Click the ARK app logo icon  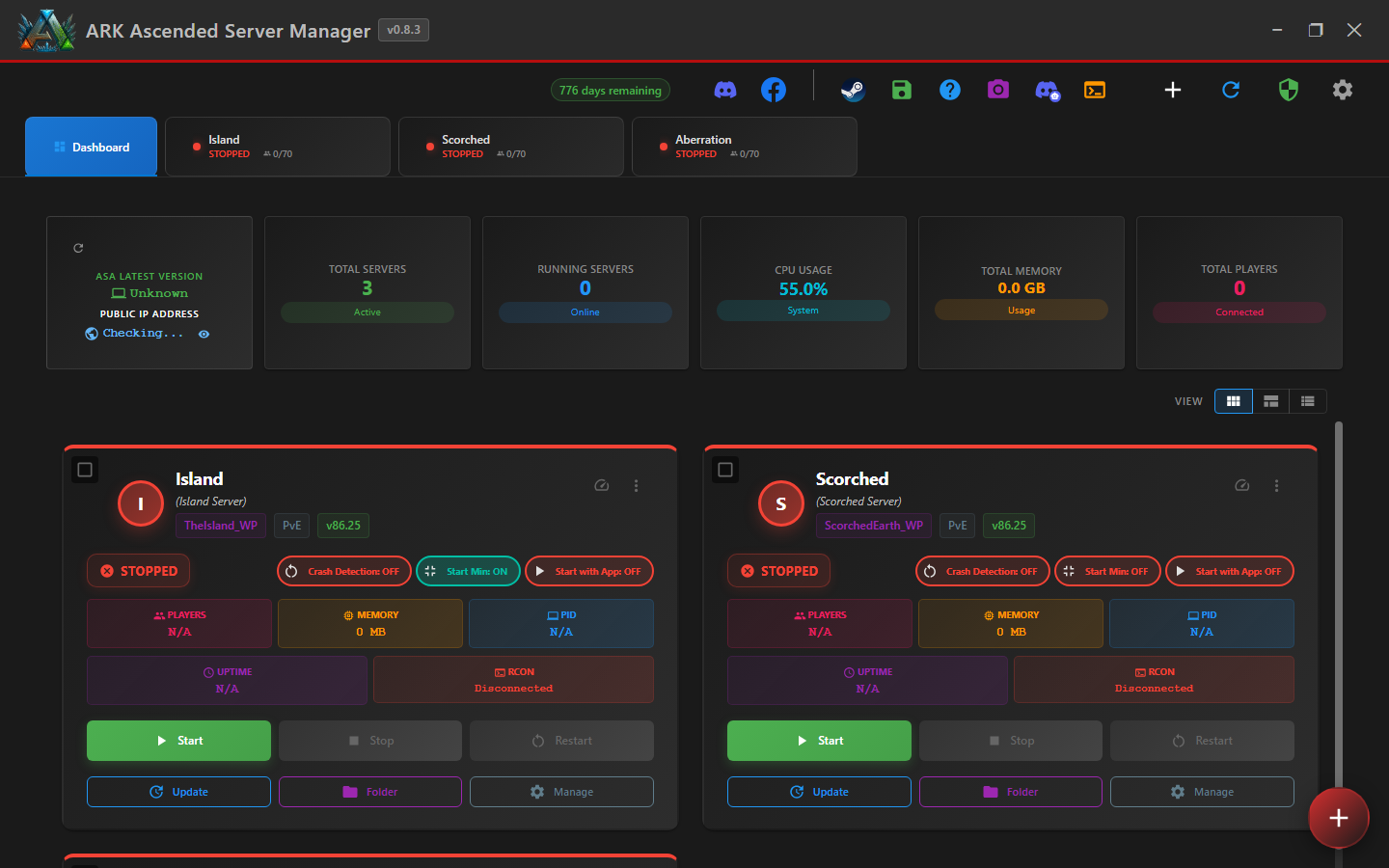coord(46,31)
